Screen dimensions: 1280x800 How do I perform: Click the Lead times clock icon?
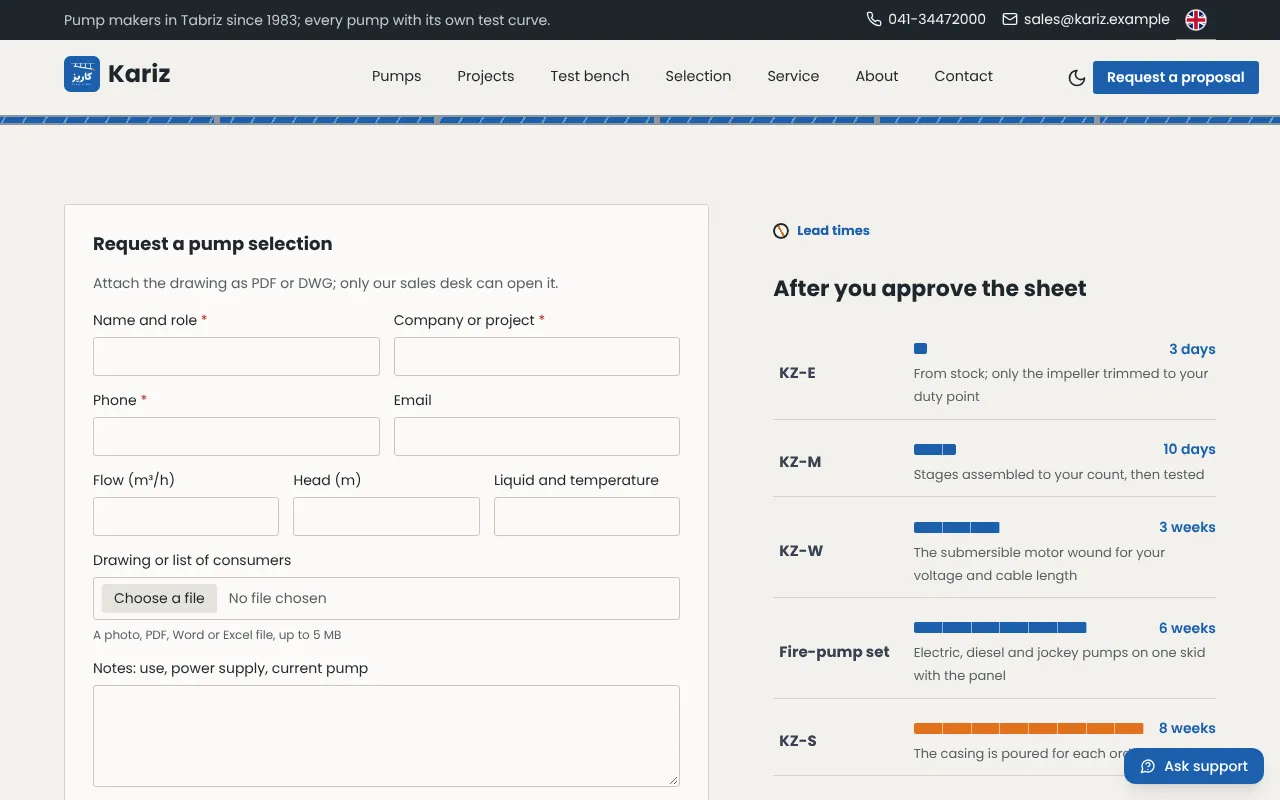pos(781,231)
